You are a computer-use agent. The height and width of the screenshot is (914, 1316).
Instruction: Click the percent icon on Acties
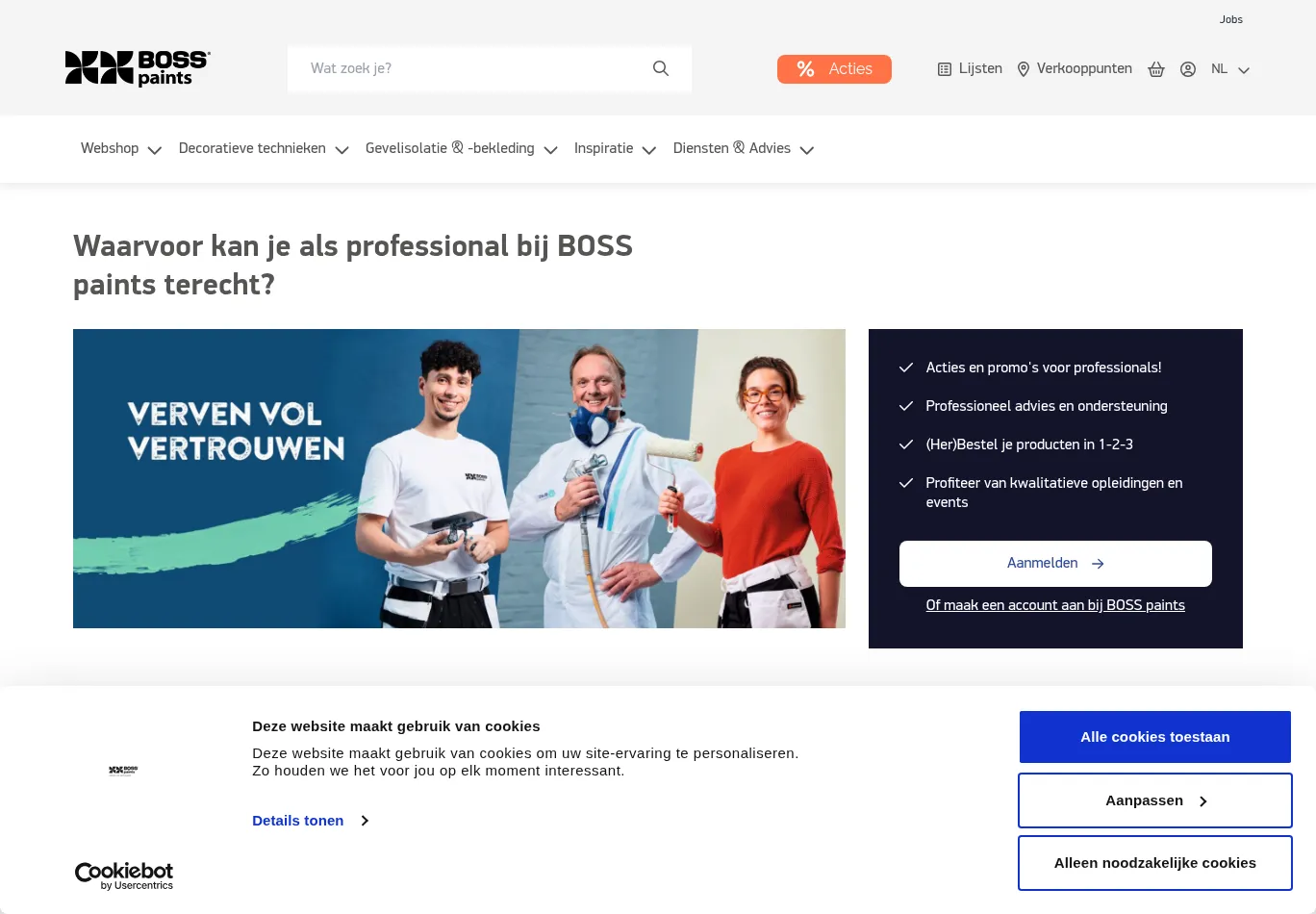point(806,69)
